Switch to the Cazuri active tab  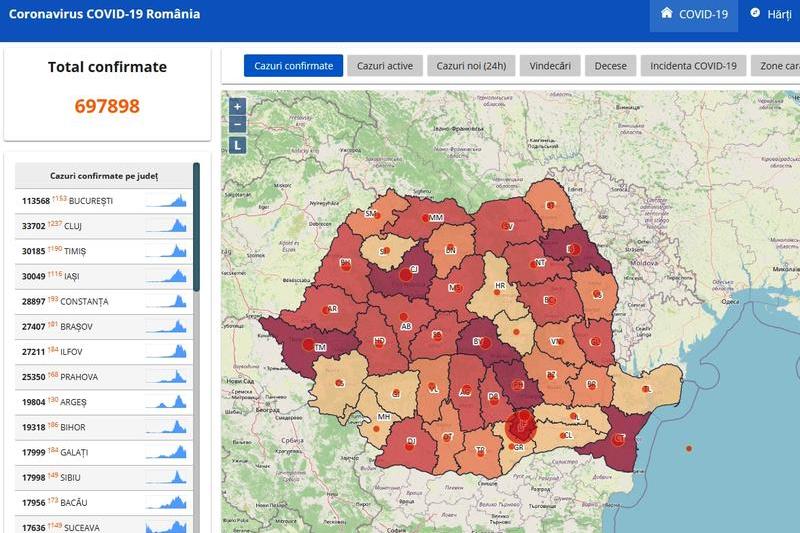coord(385,66)
